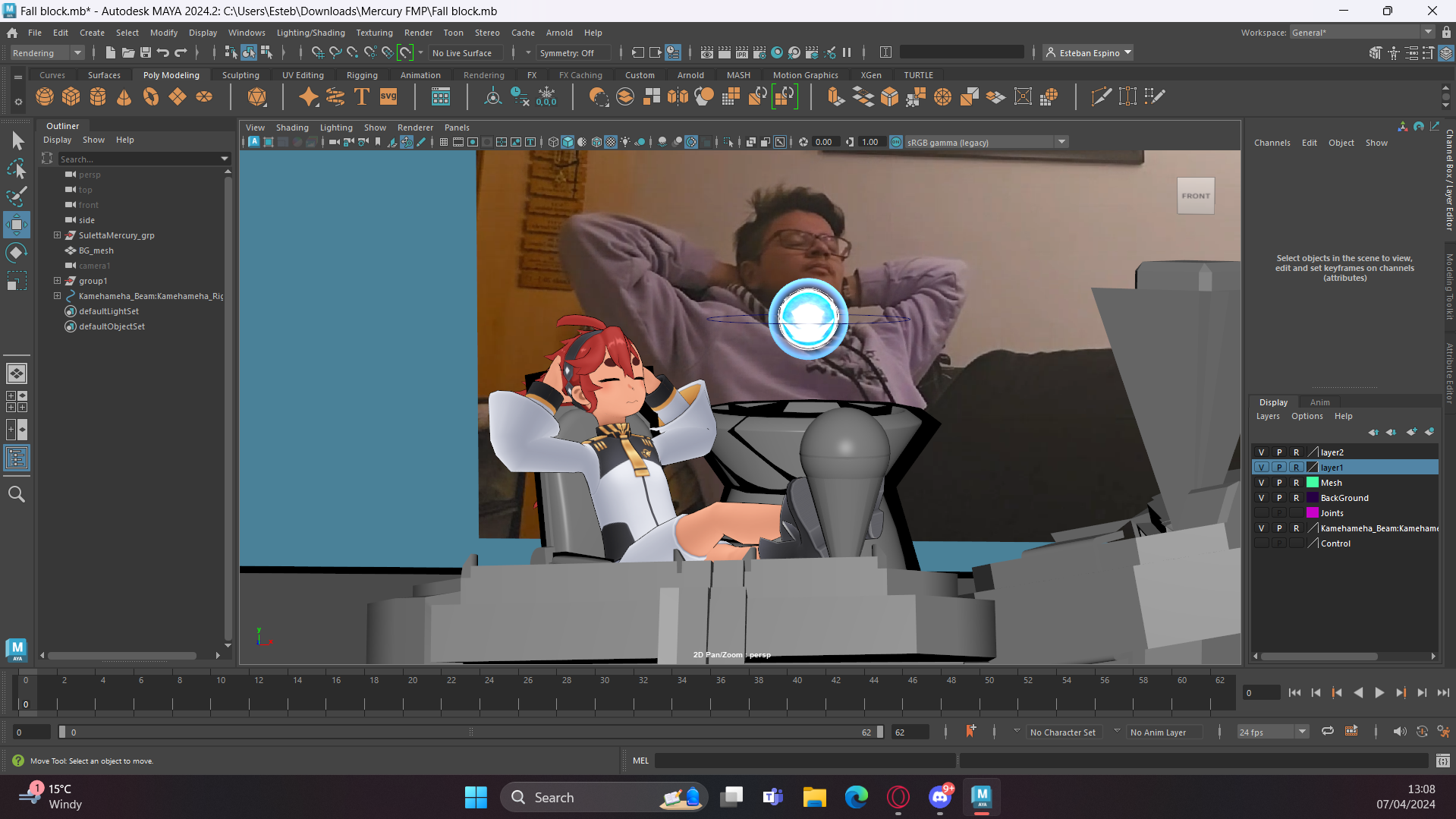Open Script Editor icon beside command line
This screenshot has height=819, width=1456.
point(1443,761)
